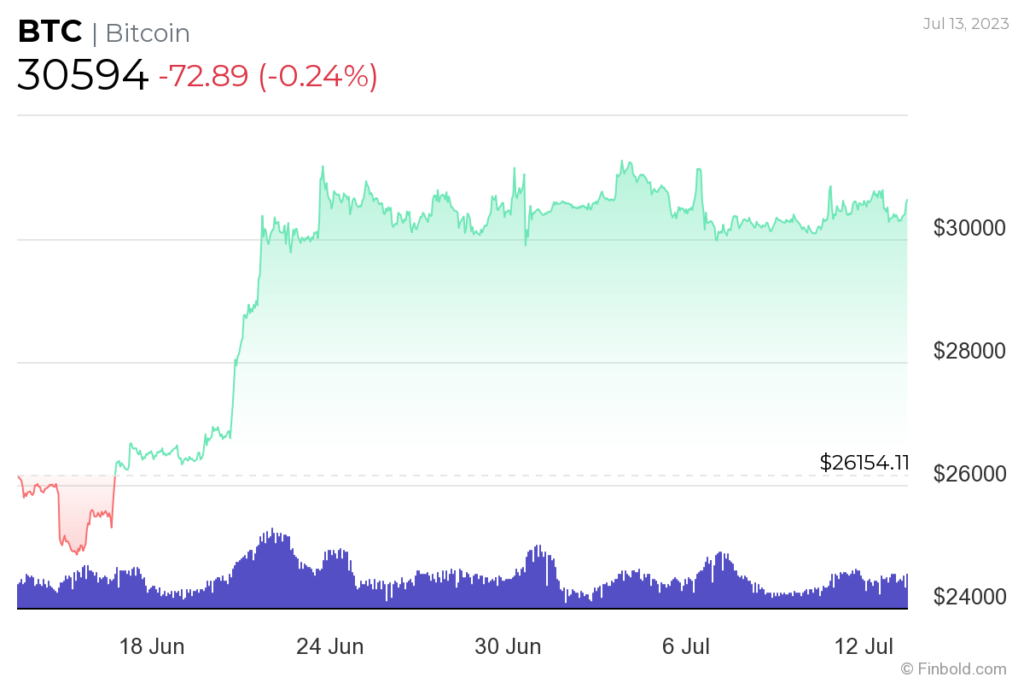Click the purple volume bars histogram
This screenshot has height=683, width=1024.
[460, 590]
